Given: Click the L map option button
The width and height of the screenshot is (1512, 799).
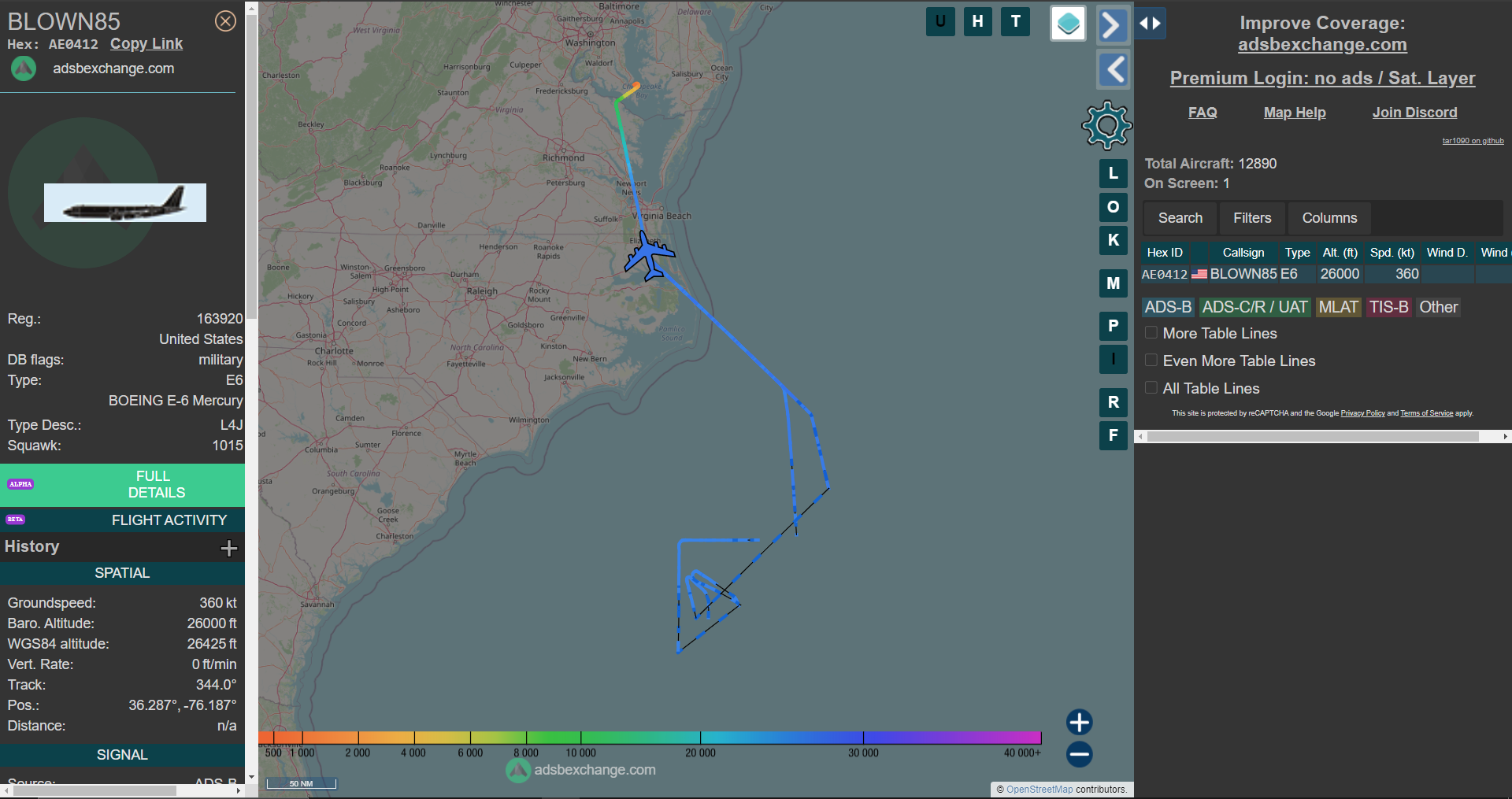Looking at the screenshot, I should click(x=1113, y=173).
